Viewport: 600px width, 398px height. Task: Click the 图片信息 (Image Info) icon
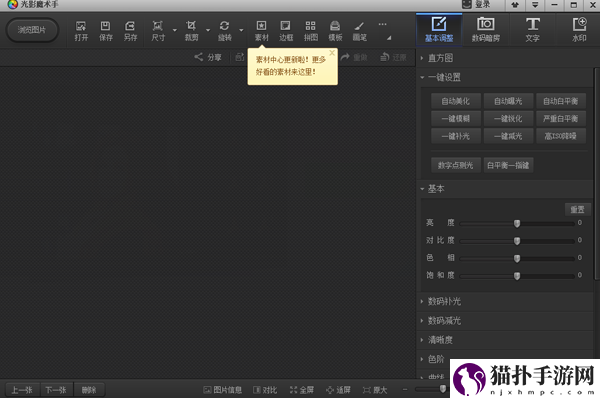(x=207, y=390)
